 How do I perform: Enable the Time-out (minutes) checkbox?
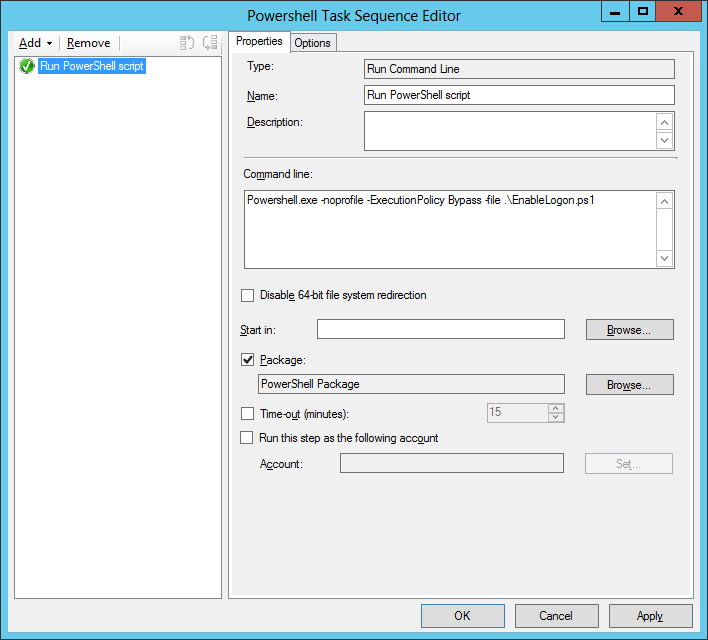coord(247,414)
